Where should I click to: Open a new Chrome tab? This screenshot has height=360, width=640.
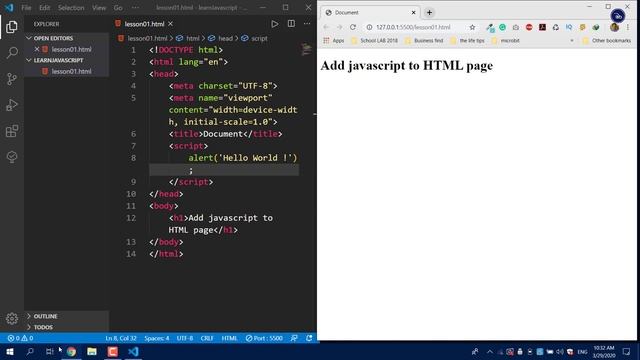click(x=429, y=13)
